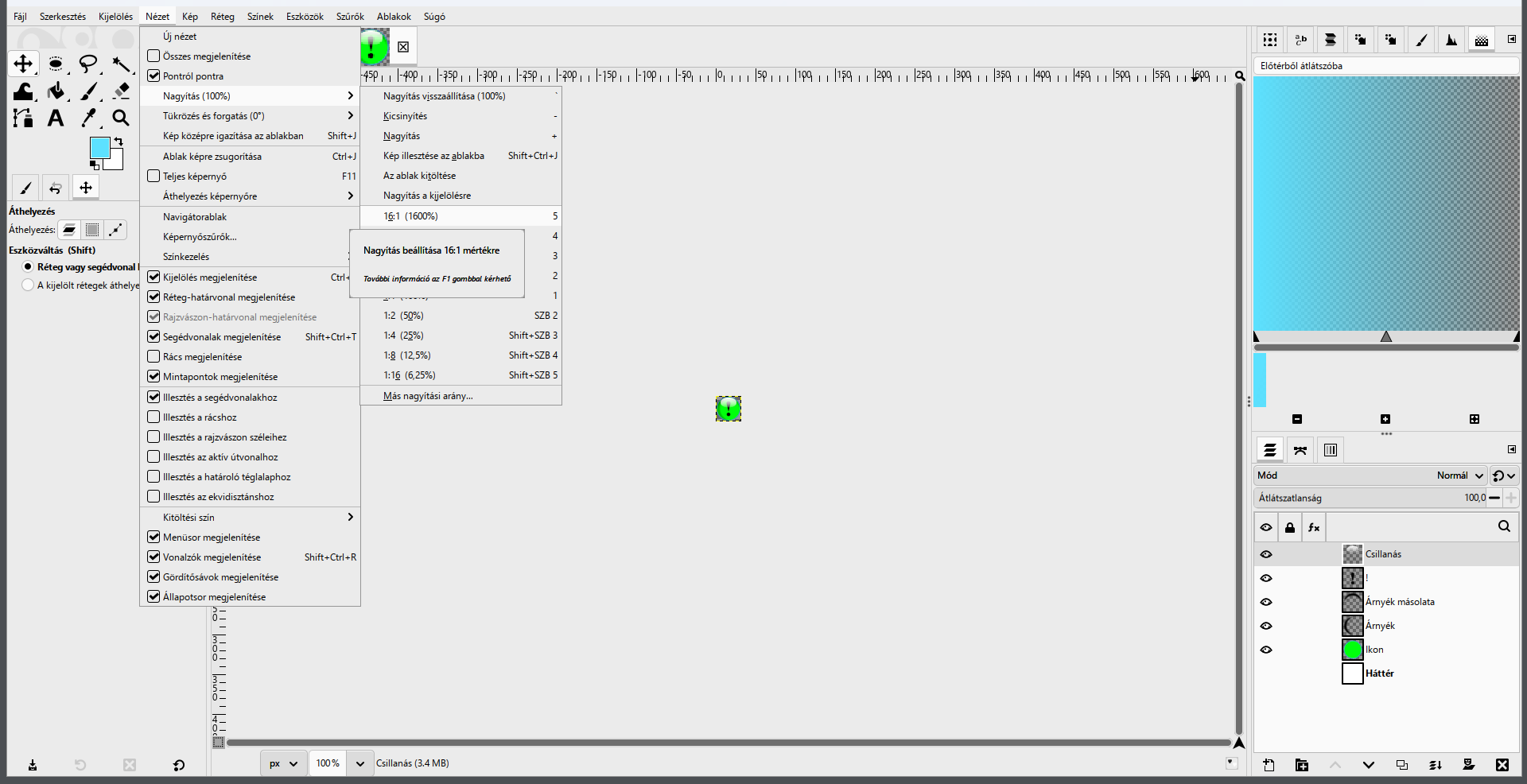Open the Histogram dock tab
The height and width of the screenshot is (784, 1527).
click(x=1451, y=40)
